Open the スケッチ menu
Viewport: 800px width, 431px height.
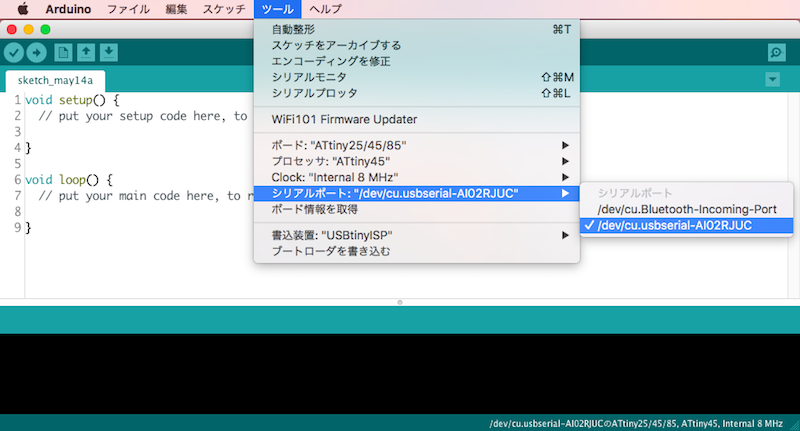click(224, 9)
